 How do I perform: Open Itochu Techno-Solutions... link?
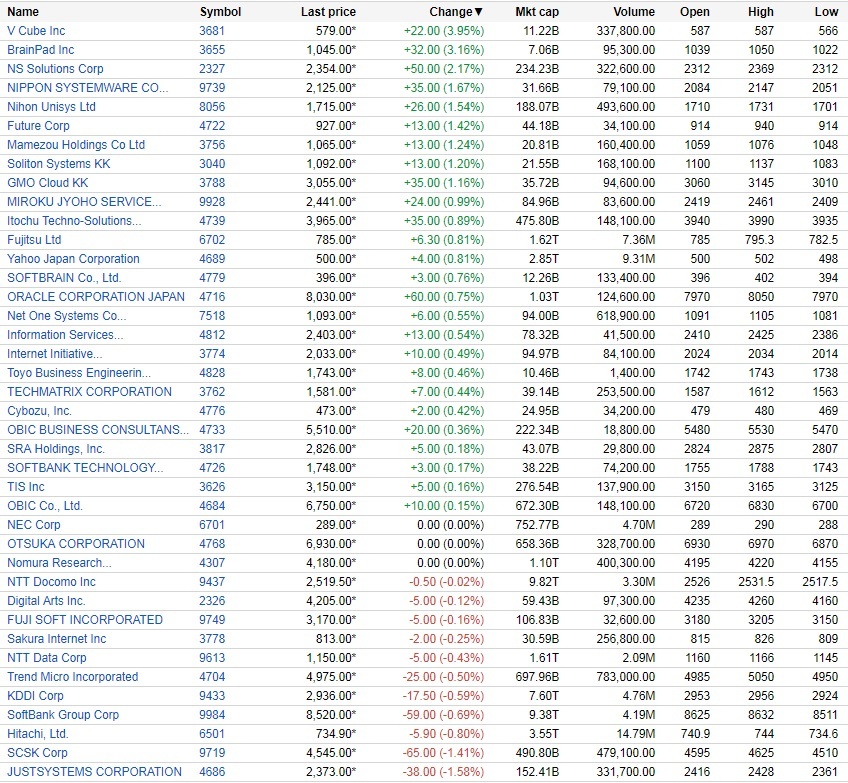(74, 221)
